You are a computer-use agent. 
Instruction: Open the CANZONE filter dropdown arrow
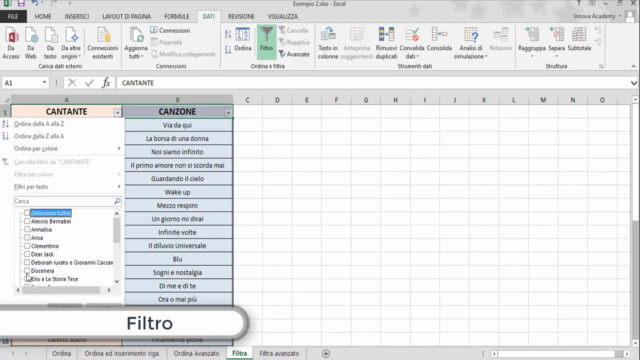(228, 112)
